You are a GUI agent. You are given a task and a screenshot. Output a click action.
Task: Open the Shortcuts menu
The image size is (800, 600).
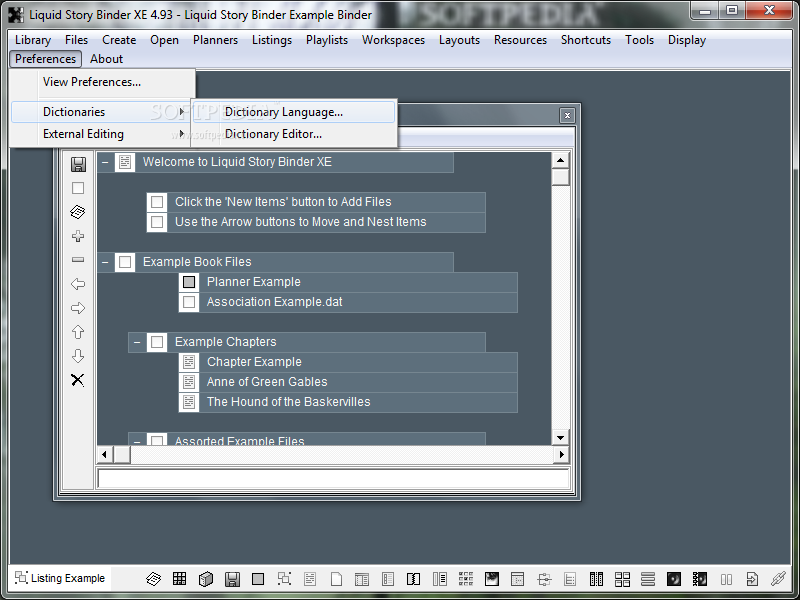point(586,40)
